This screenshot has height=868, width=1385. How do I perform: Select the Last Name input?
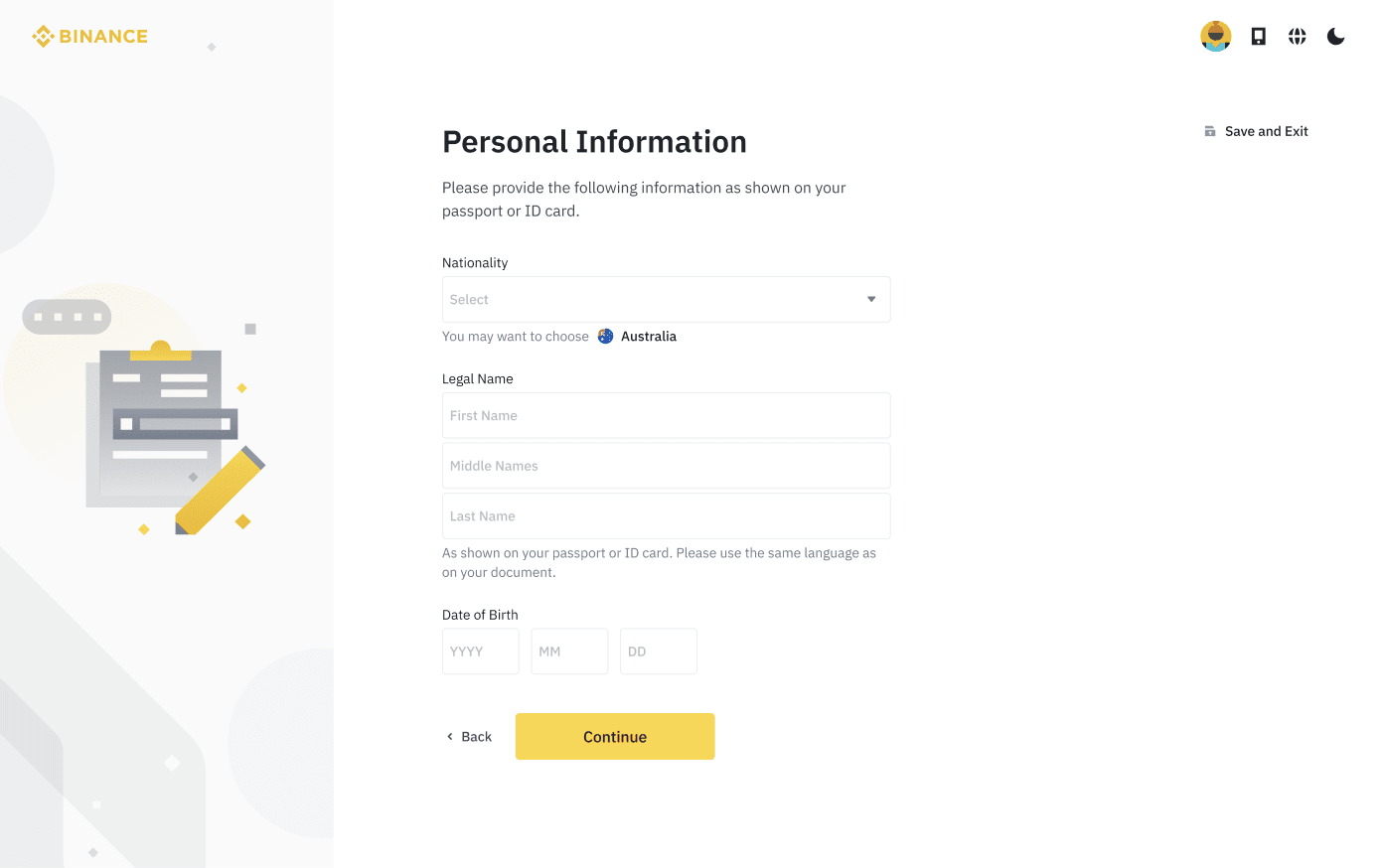pos(666,516)
